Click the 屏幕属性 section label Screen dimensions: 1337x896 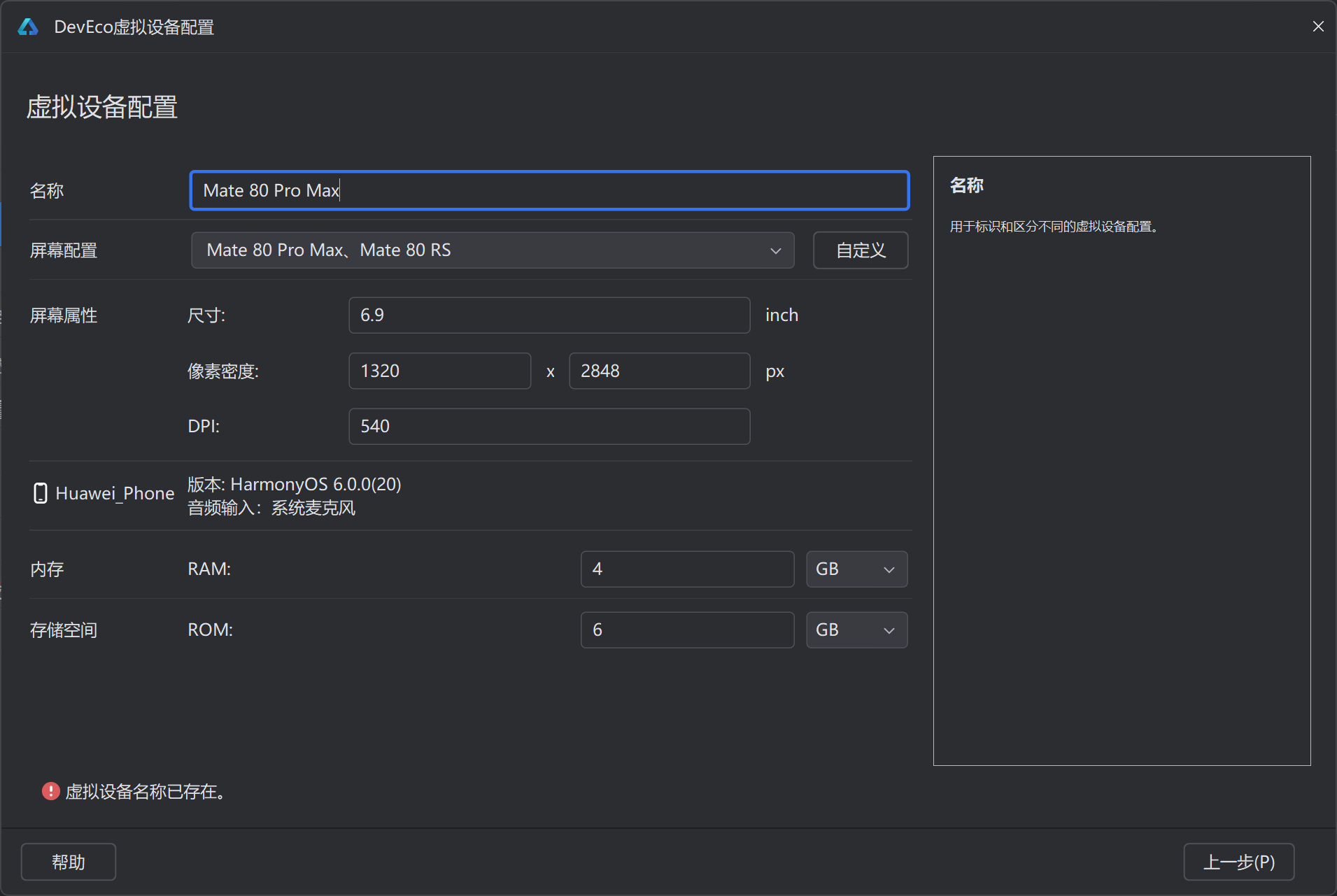pos(64,315)
